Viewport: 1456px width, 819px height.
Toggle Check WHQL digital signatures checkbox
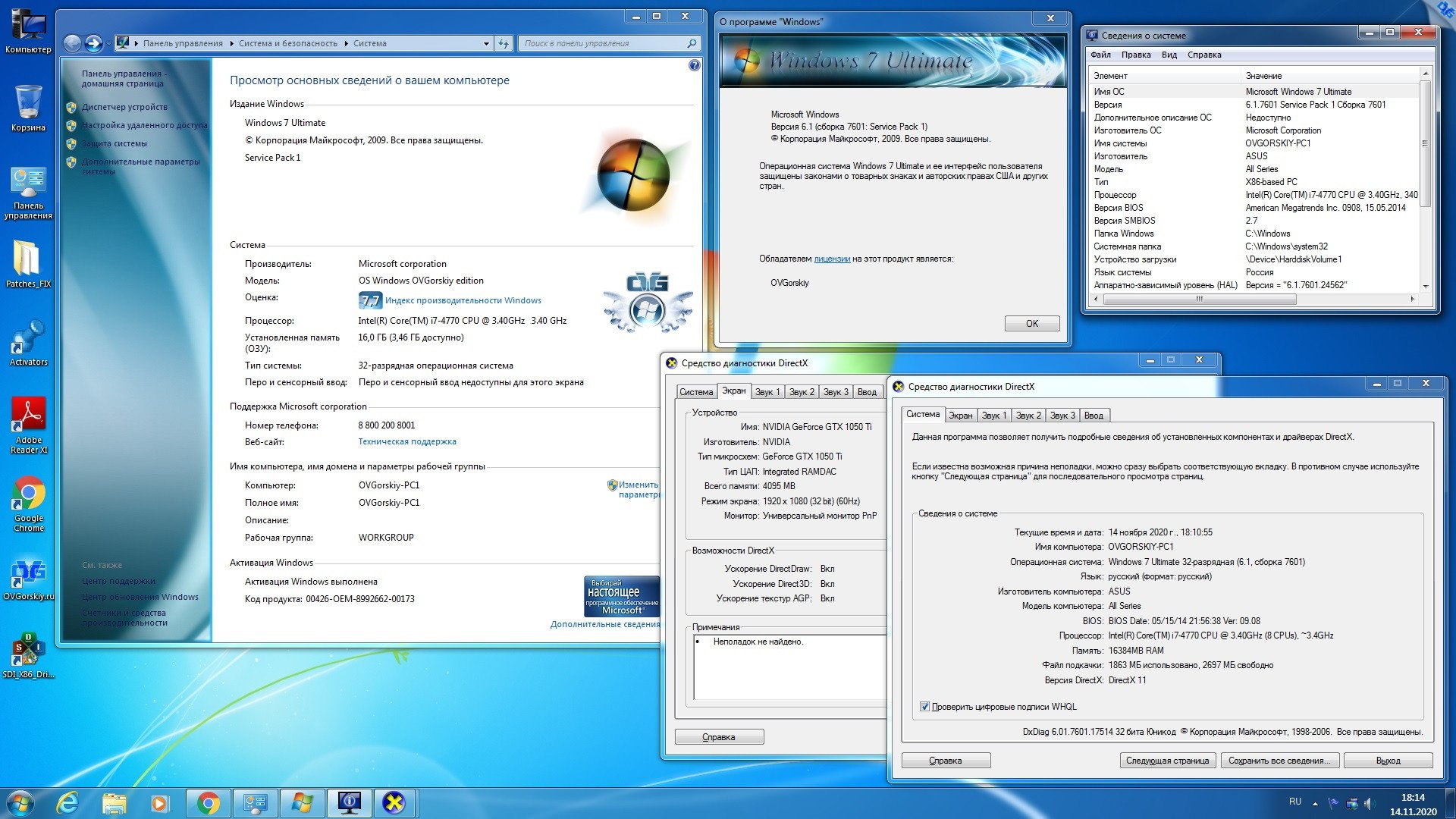(x=924, y=707)
